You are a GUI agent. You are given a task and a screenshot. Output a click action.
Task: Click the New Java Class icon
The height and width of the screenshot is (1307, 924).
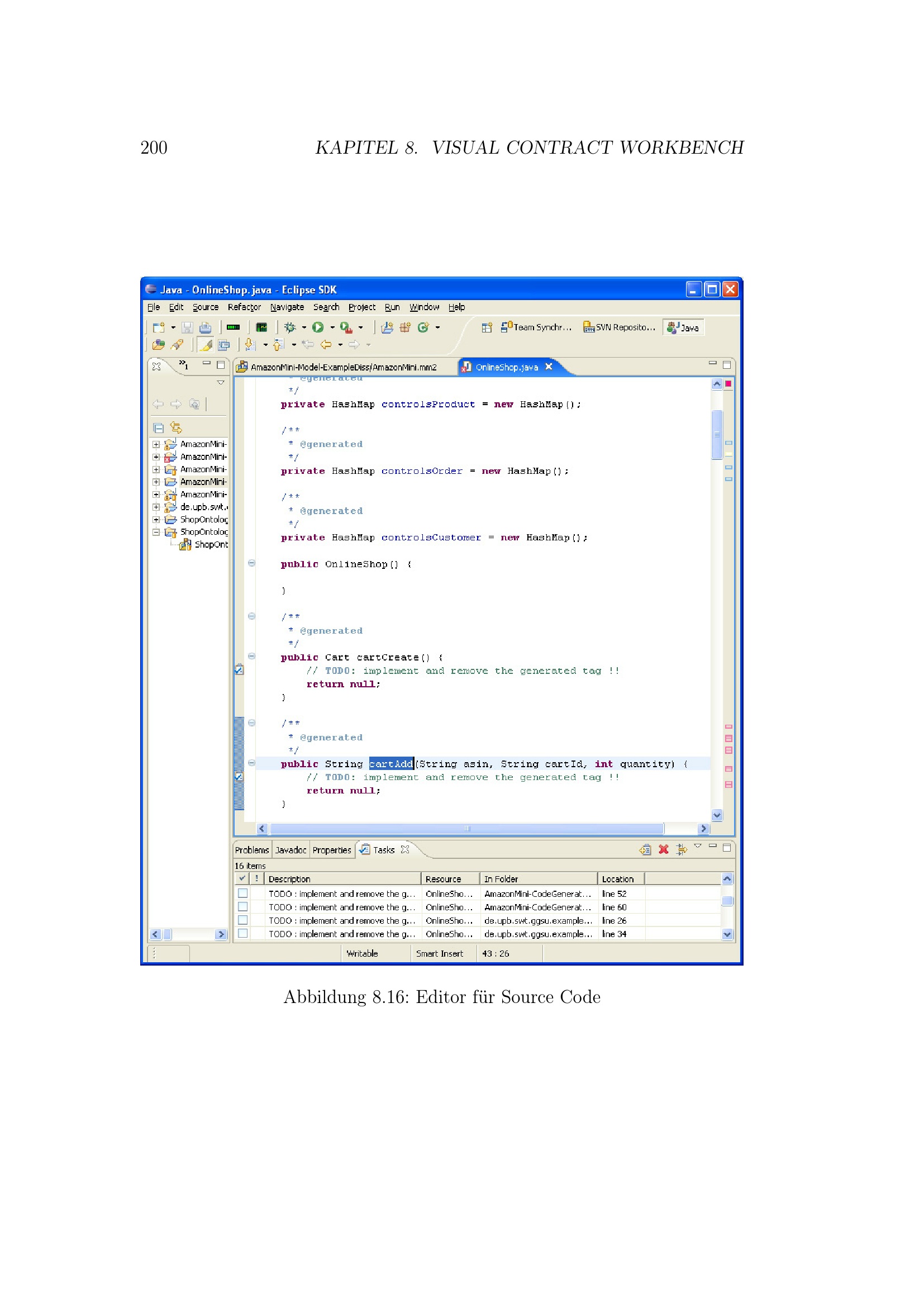pos(423,327)
